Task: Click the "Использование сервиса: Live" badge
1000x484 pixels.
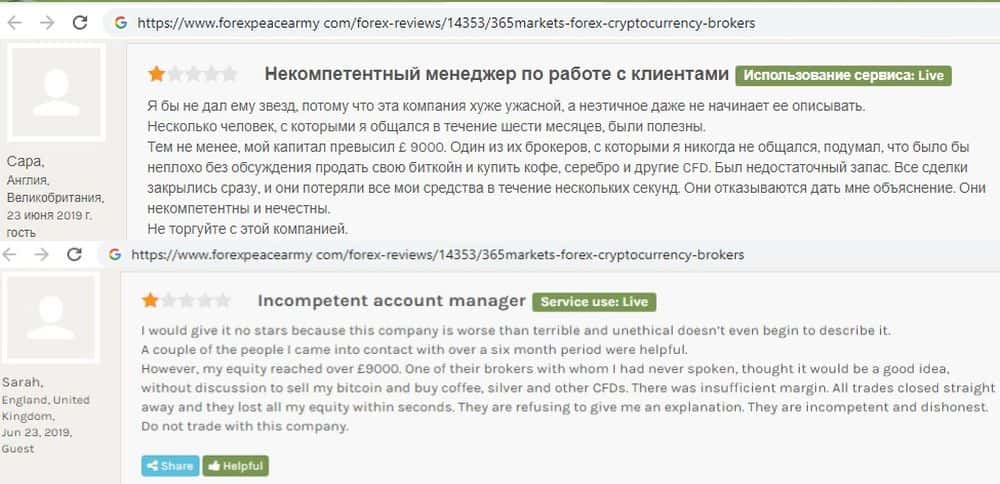Action: click(843, 75)
